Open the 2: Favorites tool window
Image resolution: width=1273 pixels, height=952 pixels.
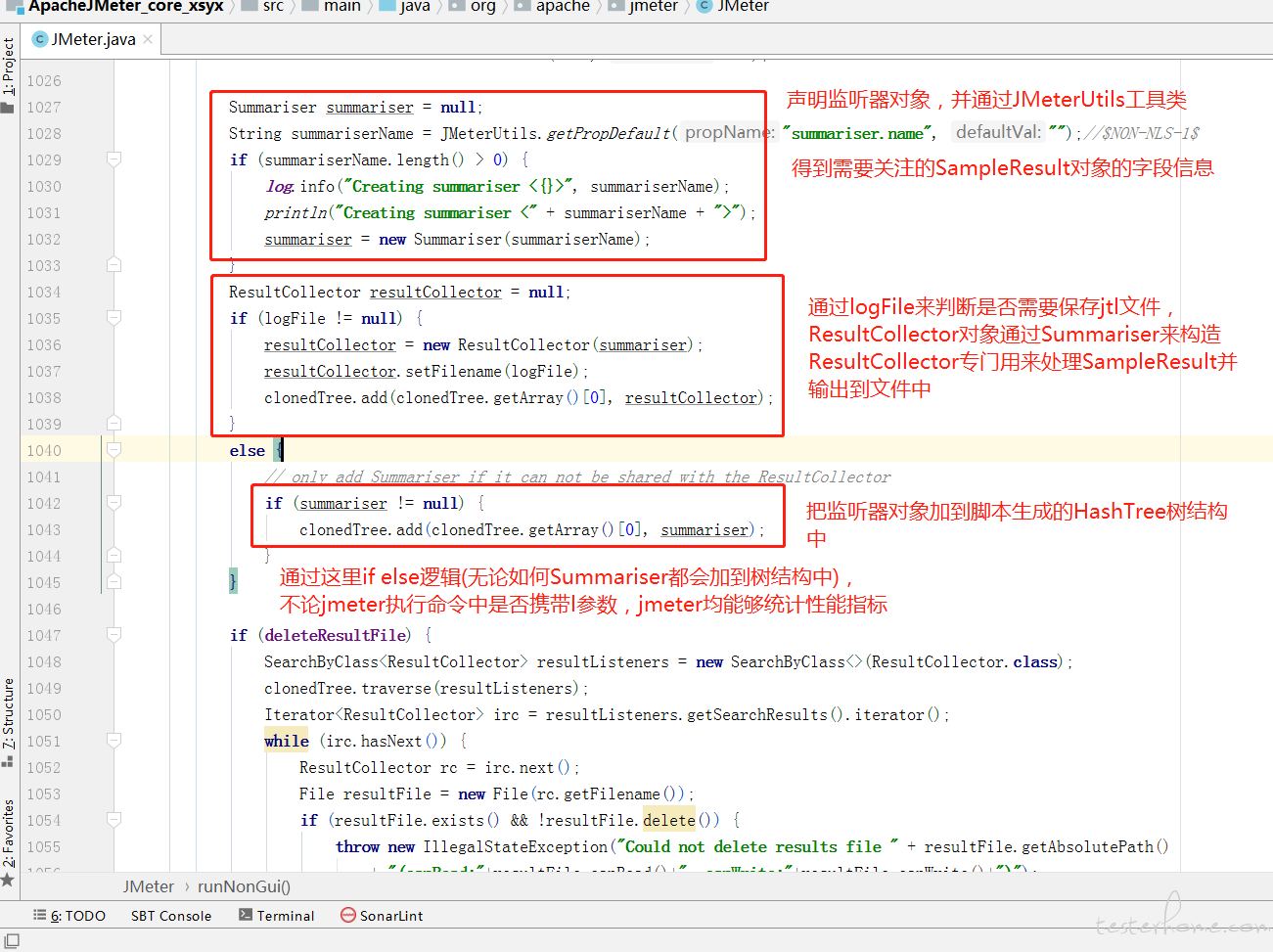[x=8, y=842]
